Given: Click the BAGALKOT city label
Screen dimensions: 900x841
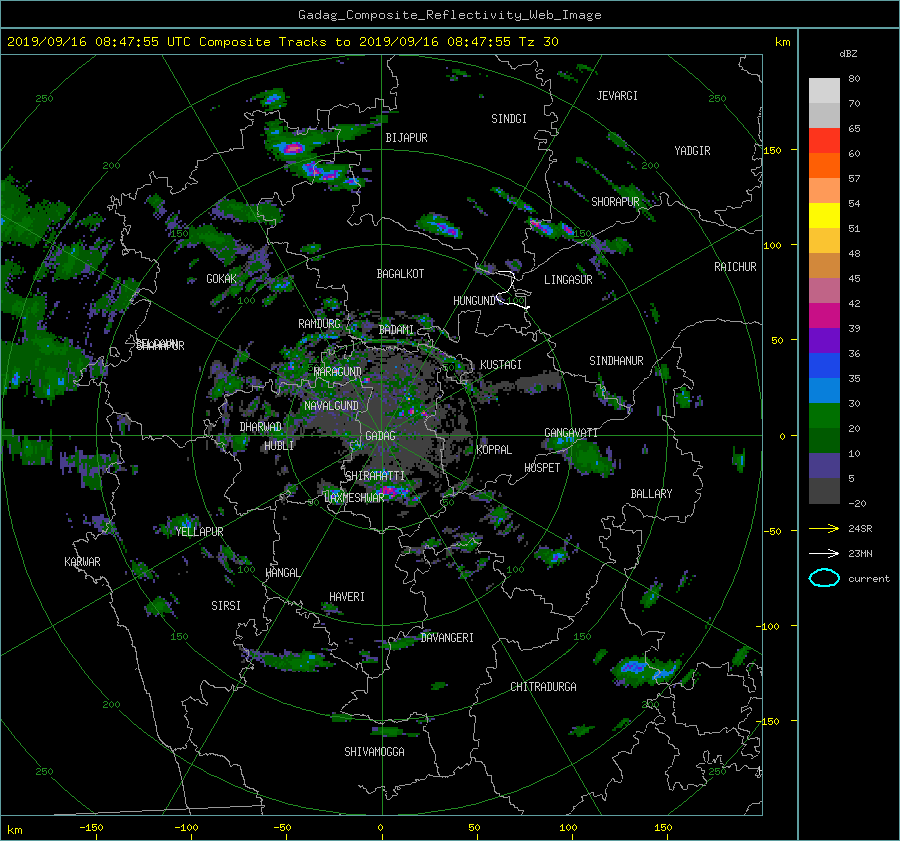Looking at the screenshot, I should tap(400, 274).
